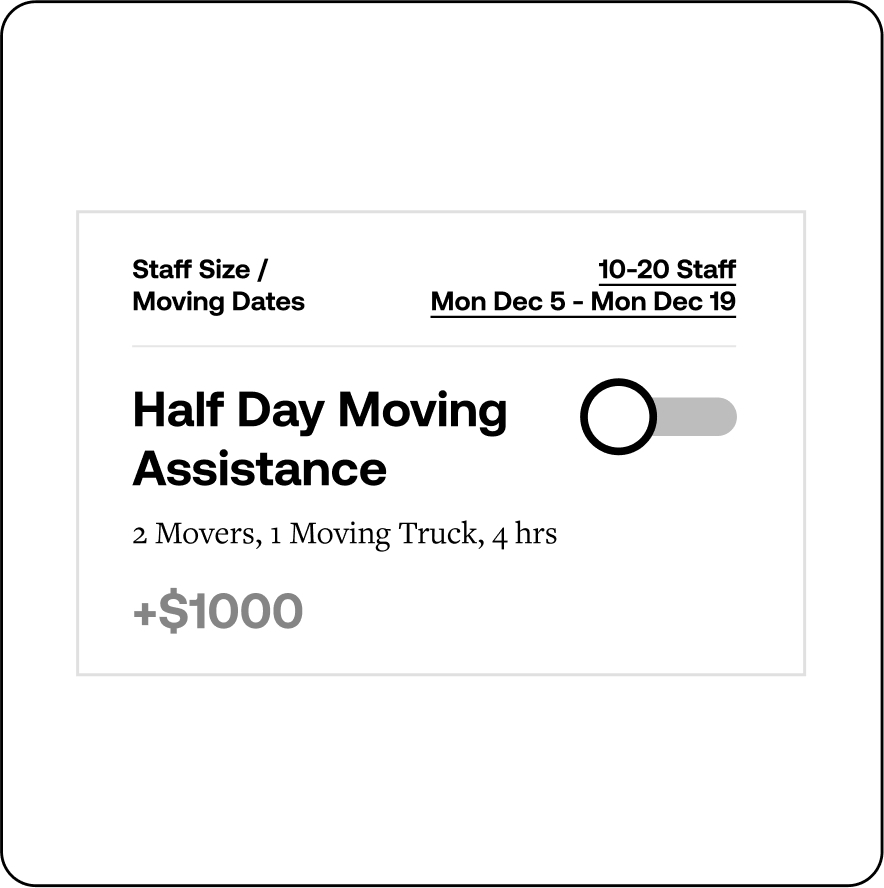Viewport: 884px width, 888px height.
Task: Click the 2 Movers description text
Action: [194, 534]
